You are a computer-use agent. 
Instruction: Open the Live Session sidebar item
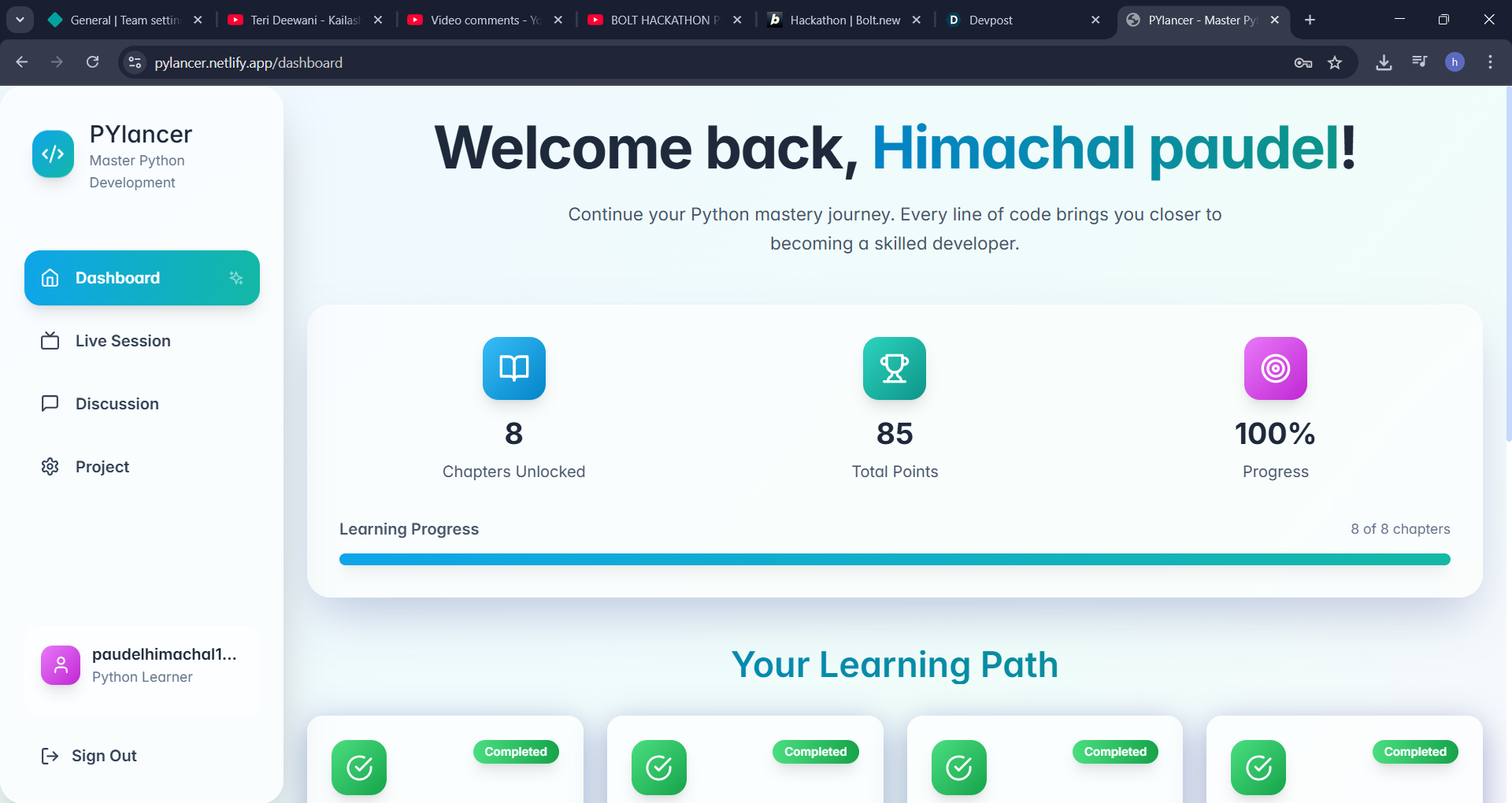[142, 341]
